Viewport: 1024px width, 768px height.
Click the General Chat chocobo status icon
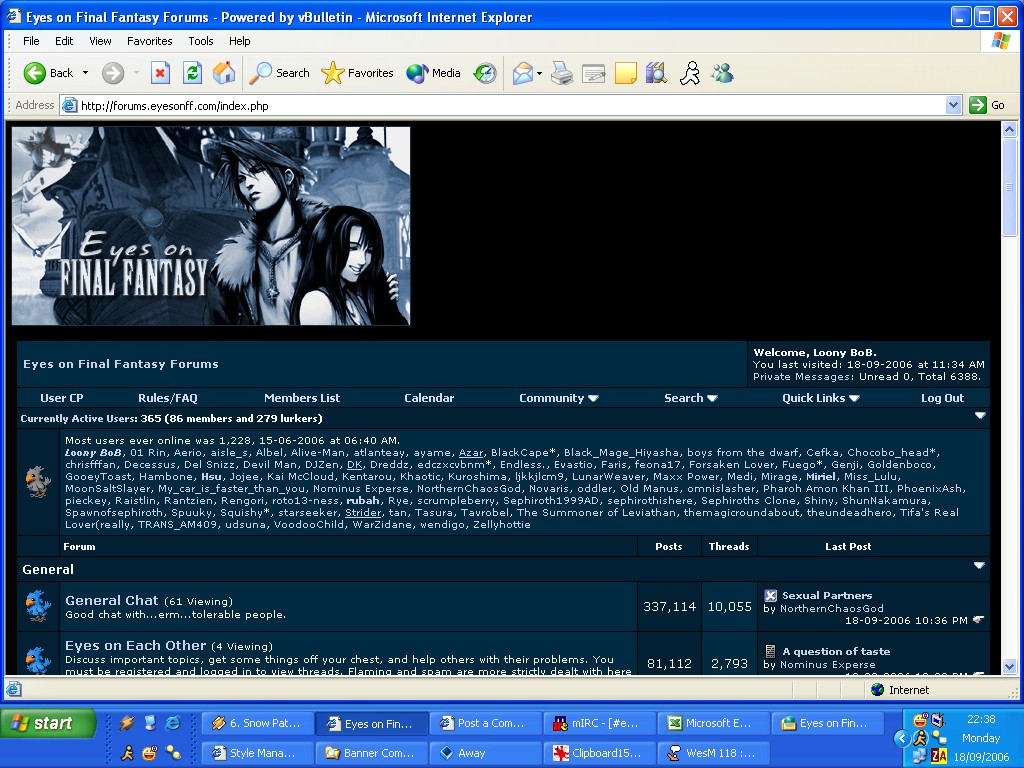(x=38, y=605)
